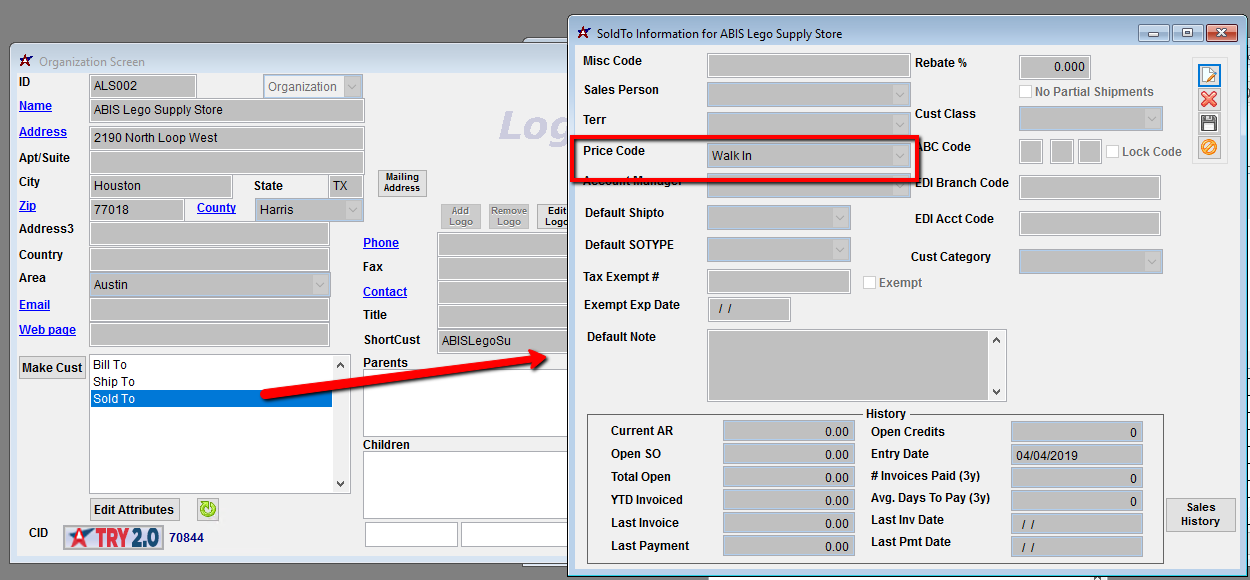Click the orange Cancel icon

[1209, 147]
